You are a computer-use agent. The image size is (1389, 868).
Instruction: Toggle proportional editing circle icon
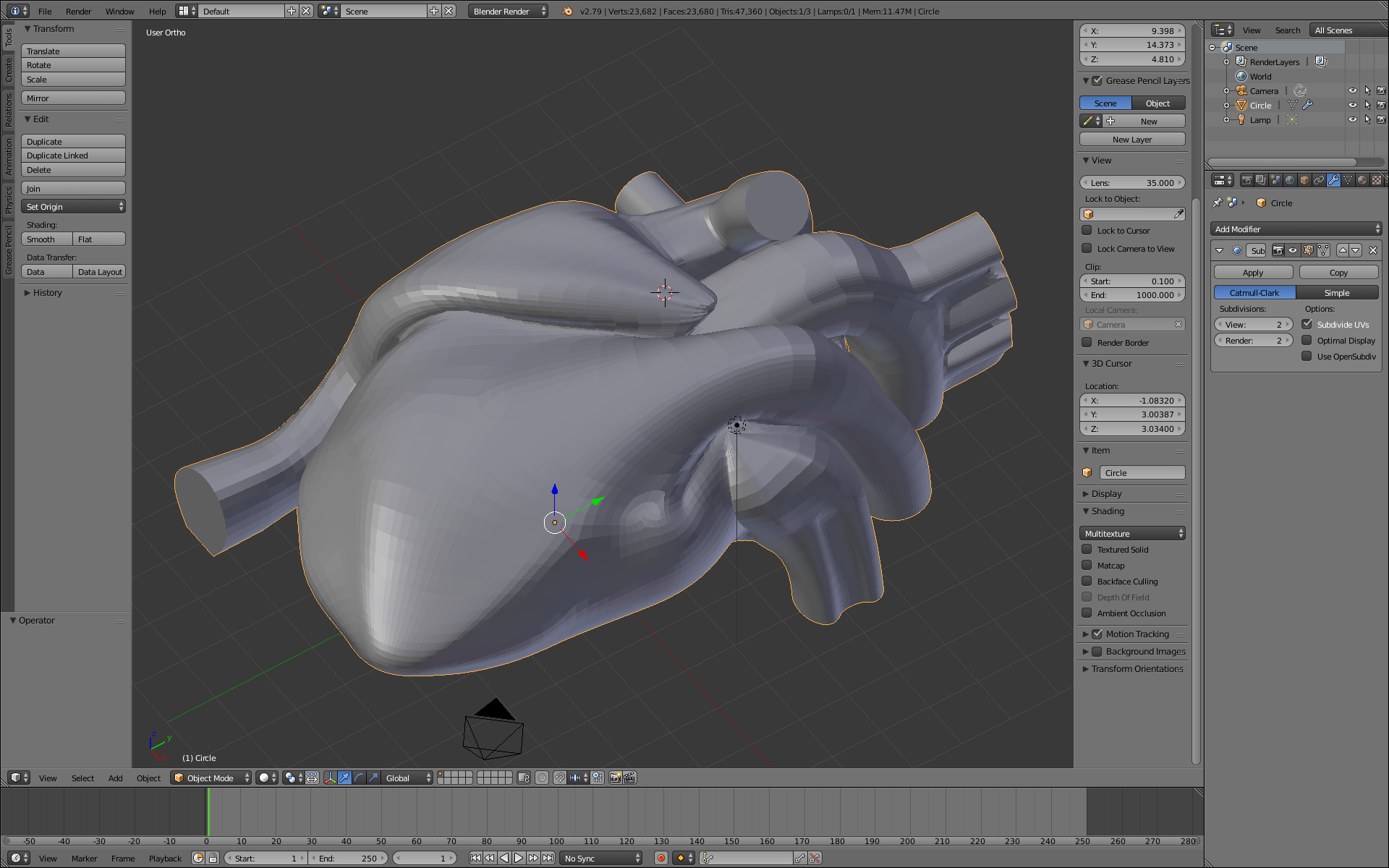click(541, 778)
